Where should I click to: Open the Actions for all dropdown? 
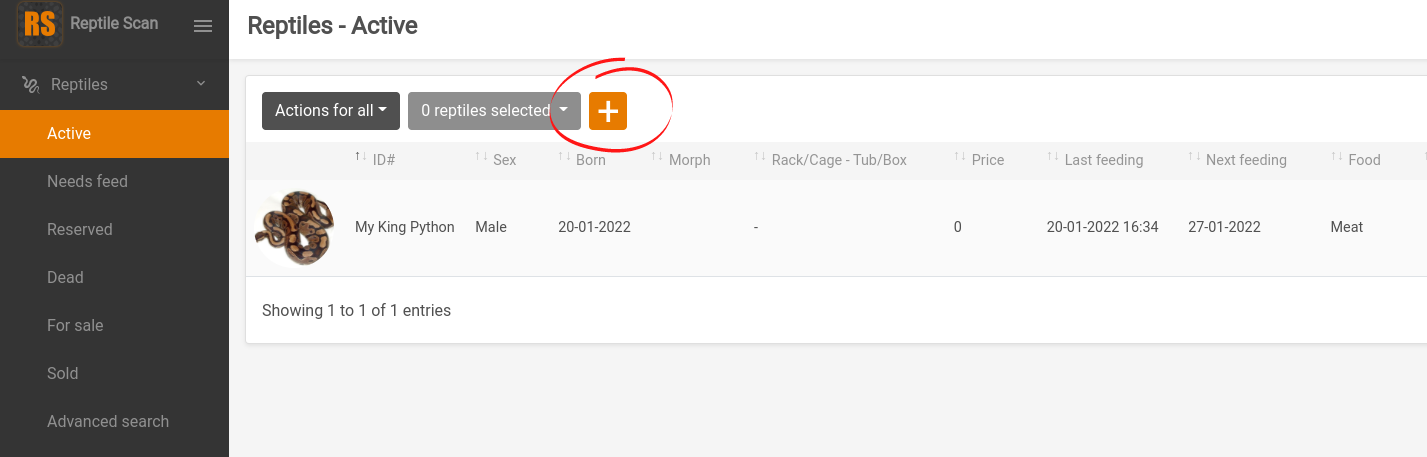(x=331, y=111)
